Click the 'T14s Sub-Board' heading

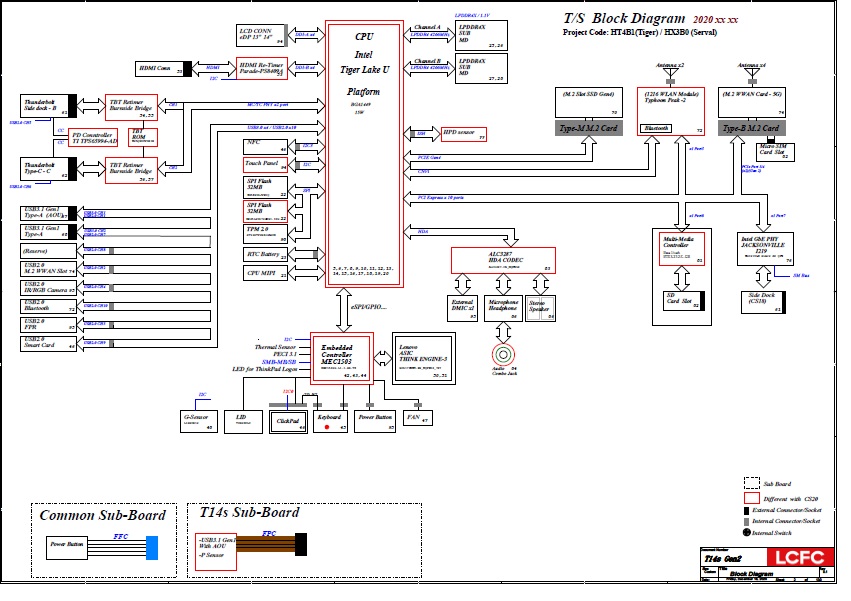[249, 513]
